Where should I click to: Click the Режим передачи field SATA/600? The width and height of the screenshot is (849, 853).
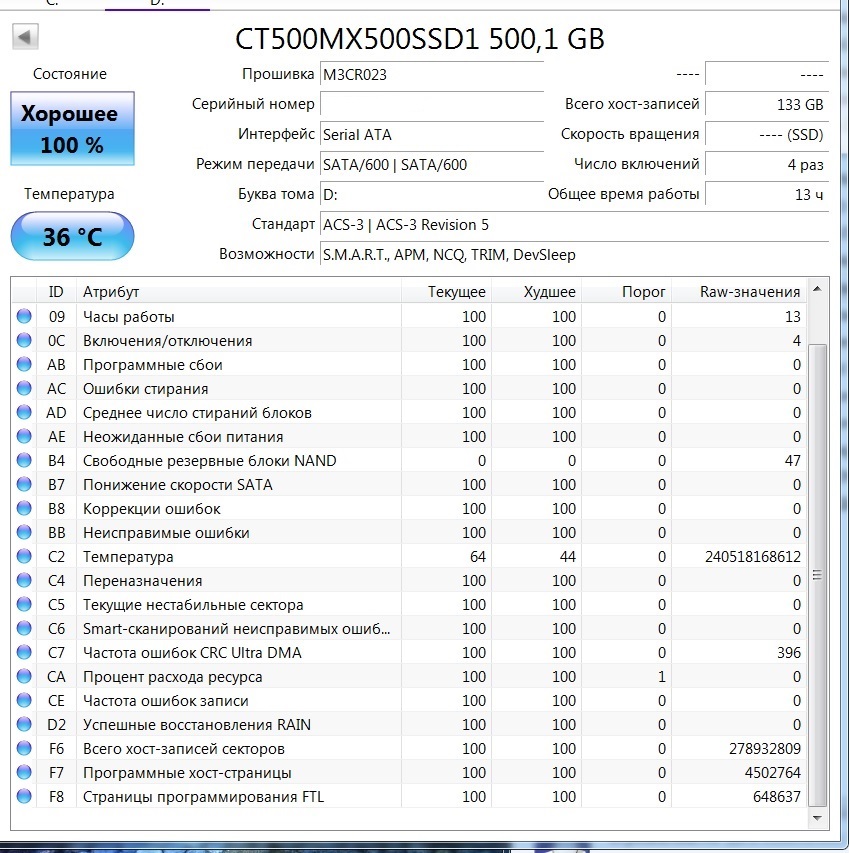click(x=432, y=164)
